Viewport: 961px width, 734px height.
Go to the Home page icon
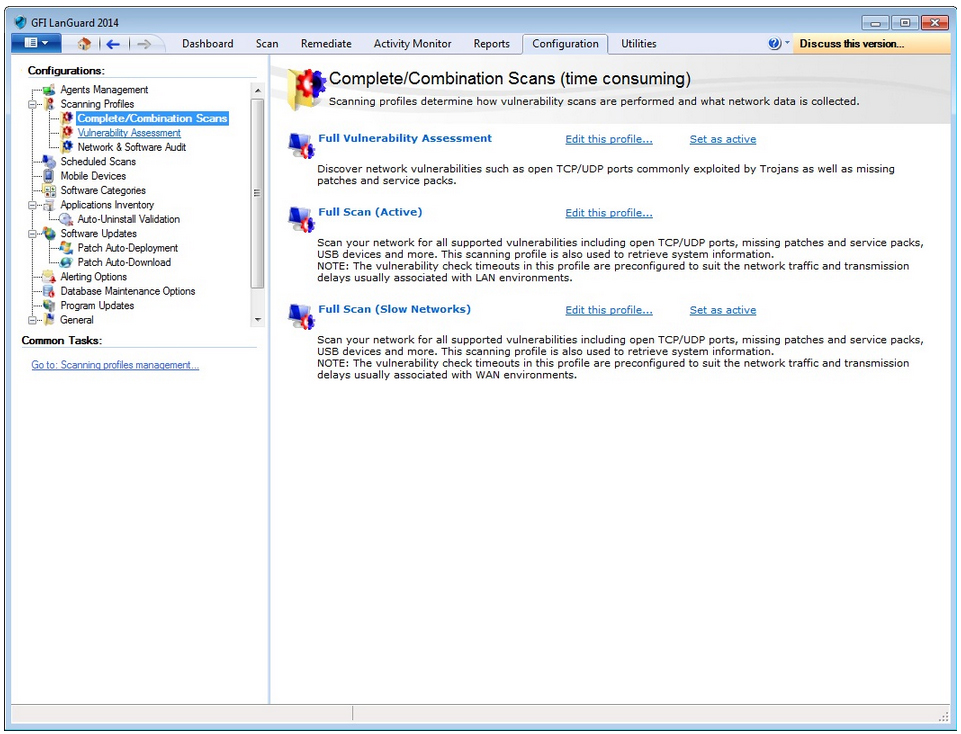coord(85,44)
